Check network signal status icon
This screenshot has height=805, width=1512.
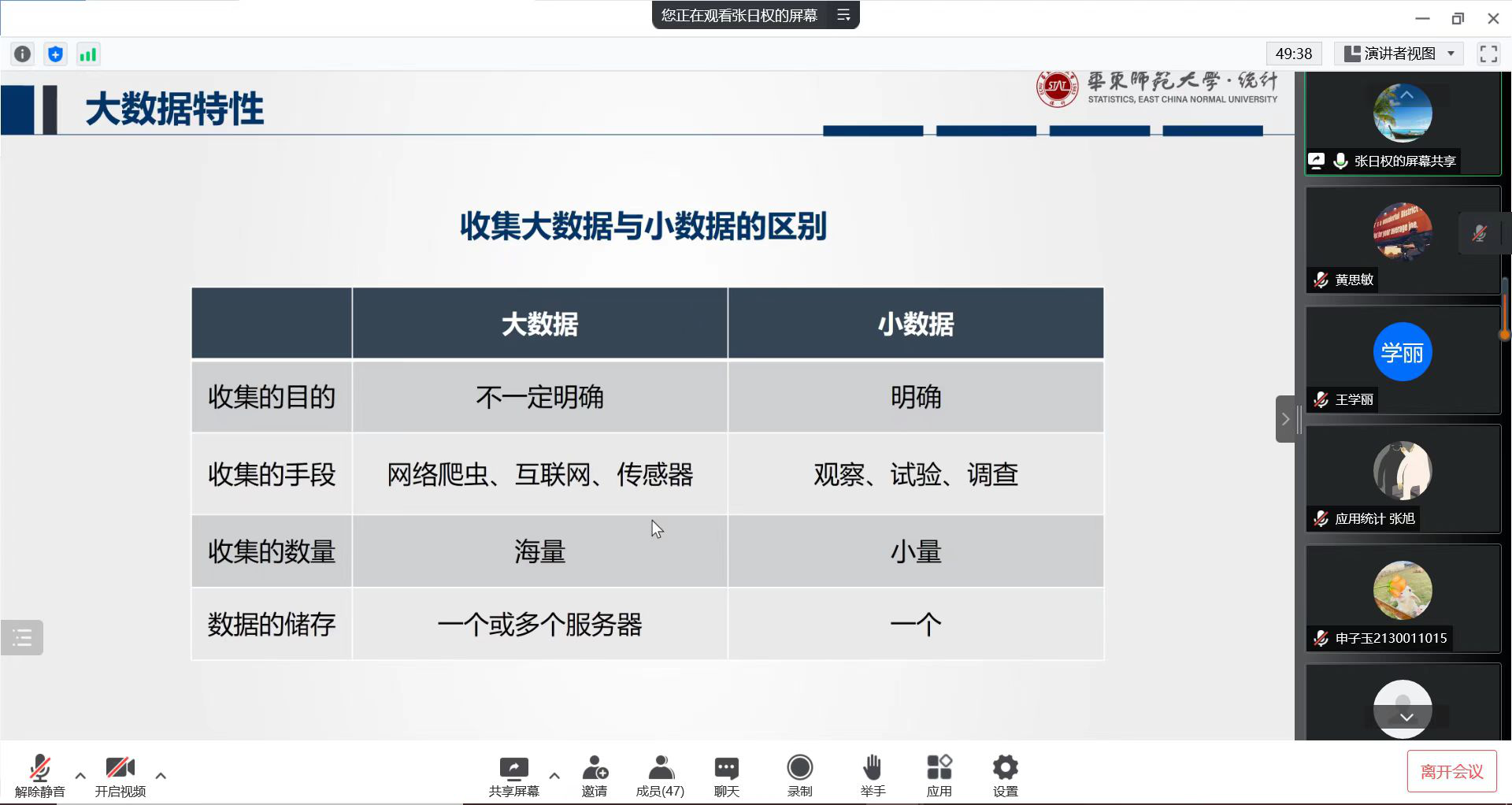click(x=87, y=54)
